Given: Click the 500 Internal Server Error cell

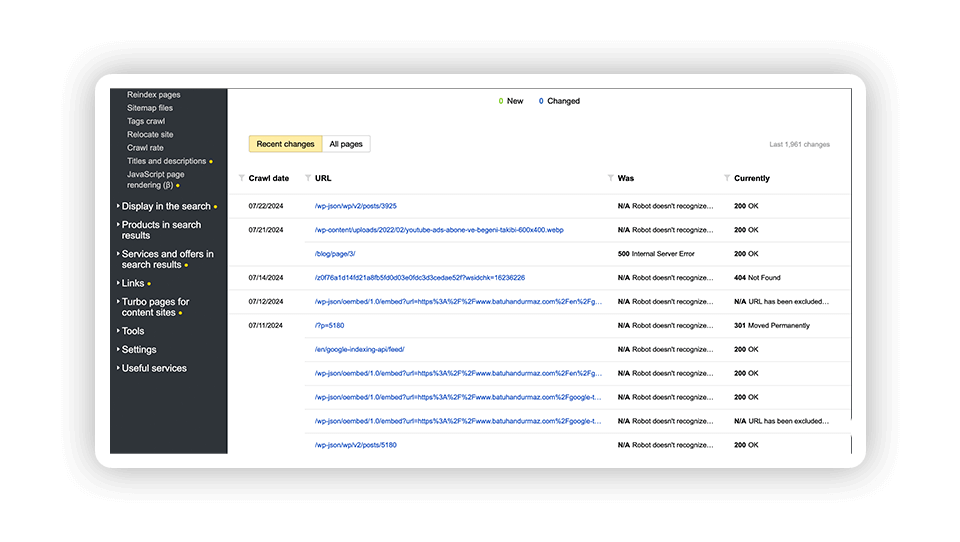Looking at the screenshot, I should [x=656, y=254].
